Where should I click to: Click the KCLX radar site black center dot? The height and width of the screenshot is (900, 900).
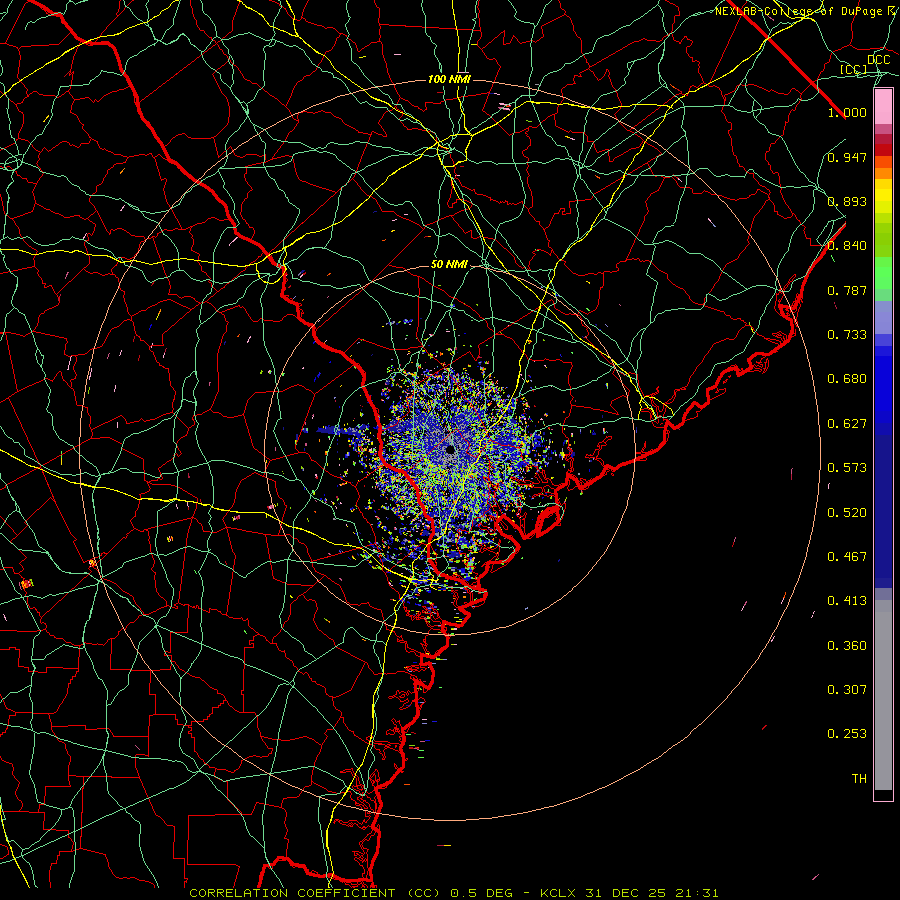pyautogui.click(x=450, y=450)
